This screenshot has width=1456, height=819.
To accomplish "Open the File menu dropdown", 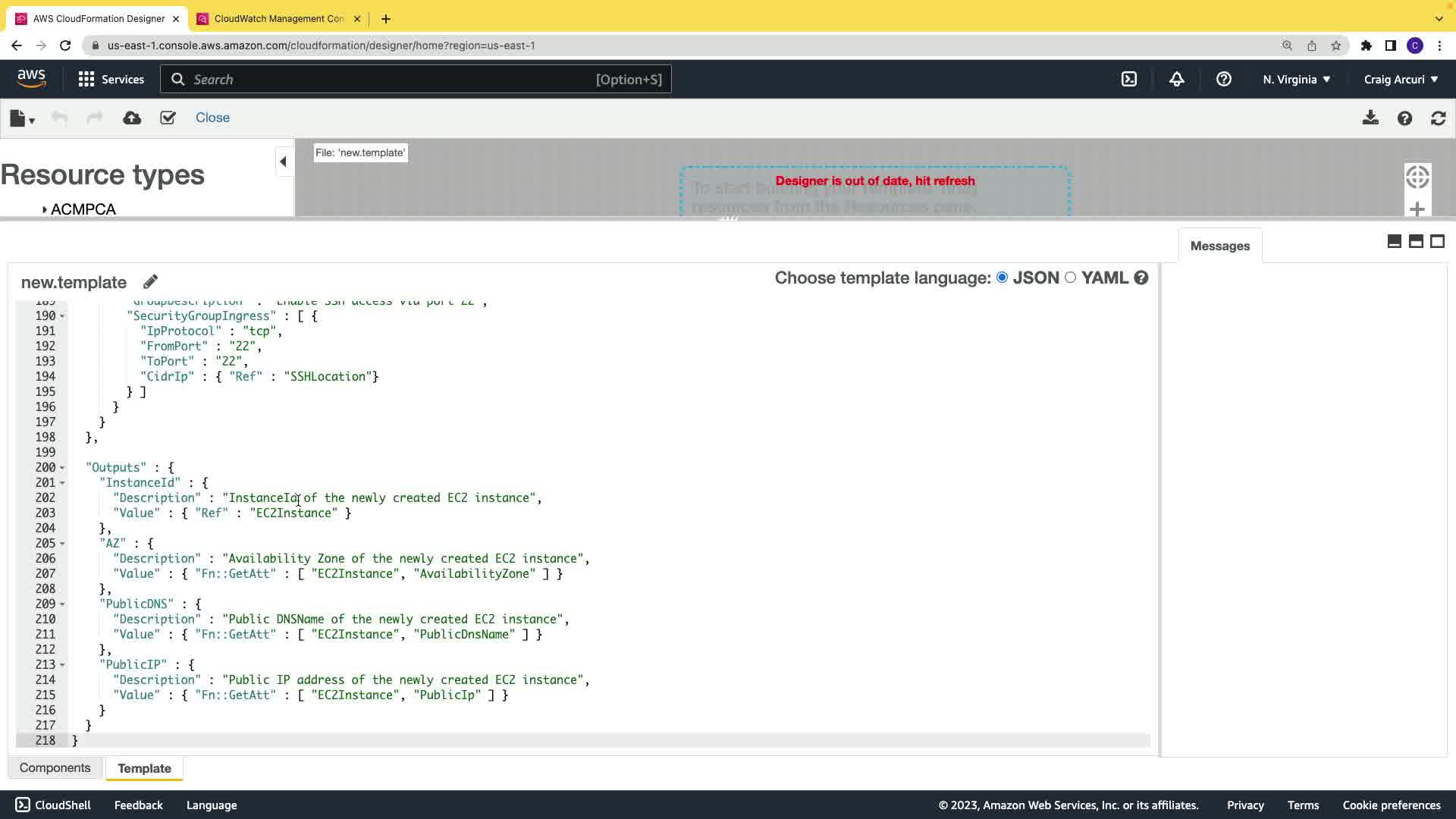I will (22, 118).
